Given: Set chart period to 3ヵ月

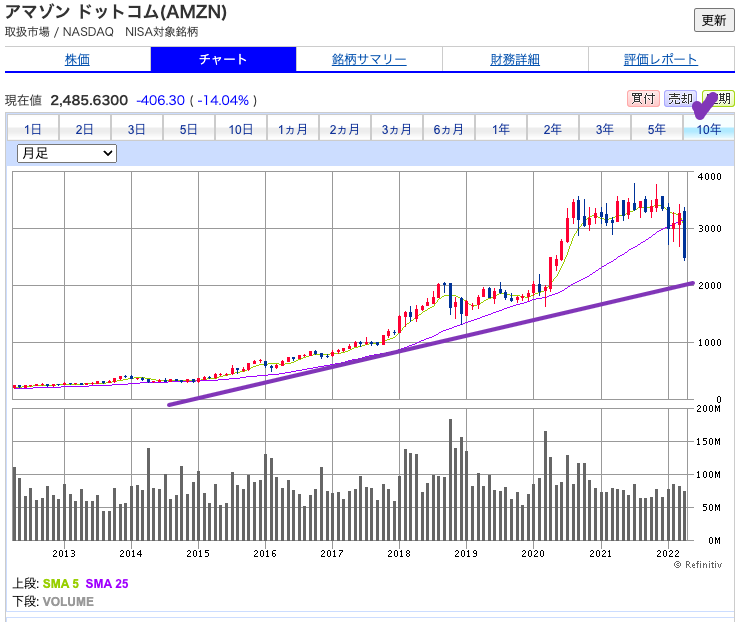Looking at the screenshot, I should pyautogui.click(x=397, y=129).
